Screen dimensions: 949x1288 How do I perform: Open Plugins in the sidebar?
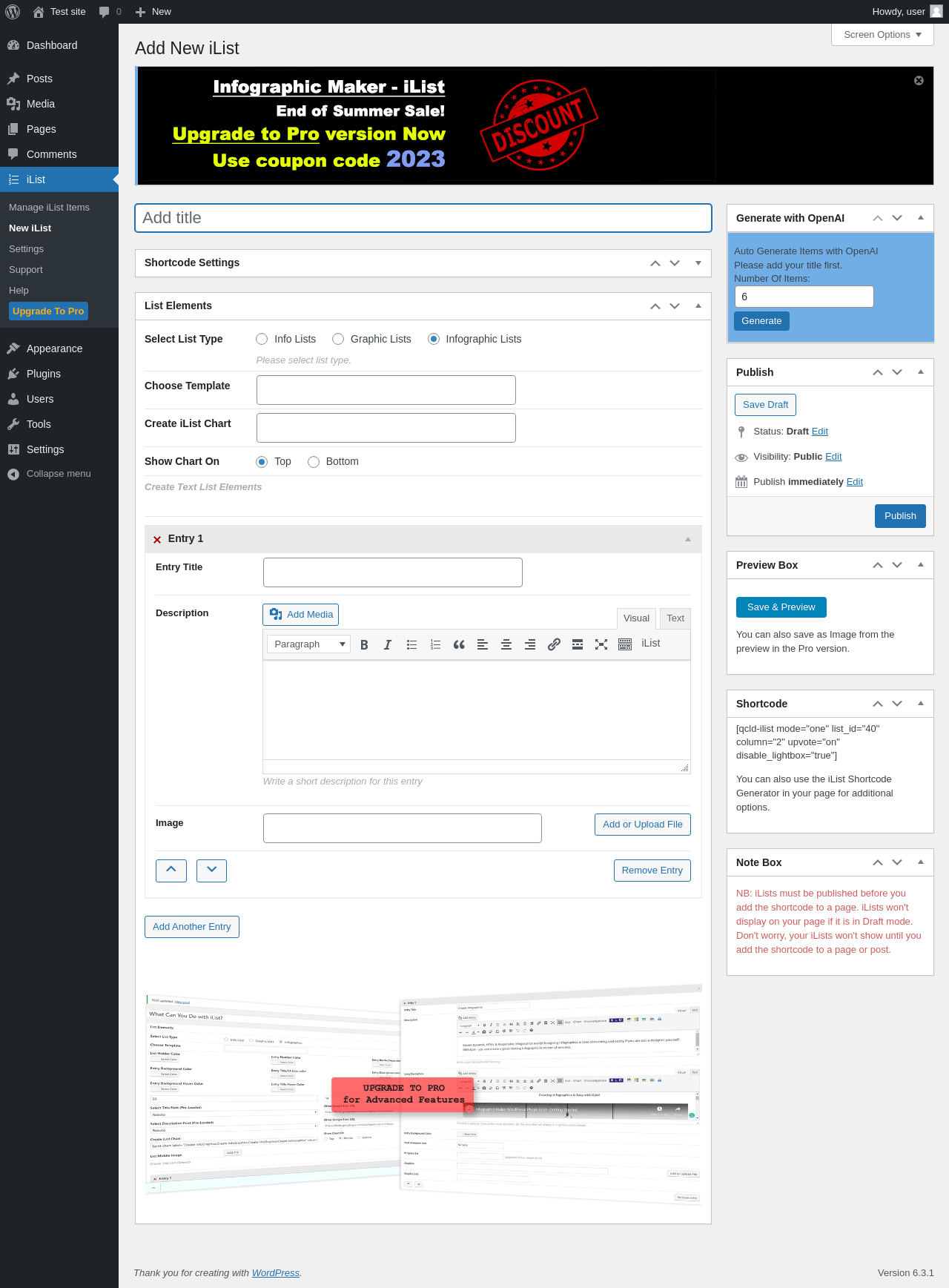click(59, 374)
